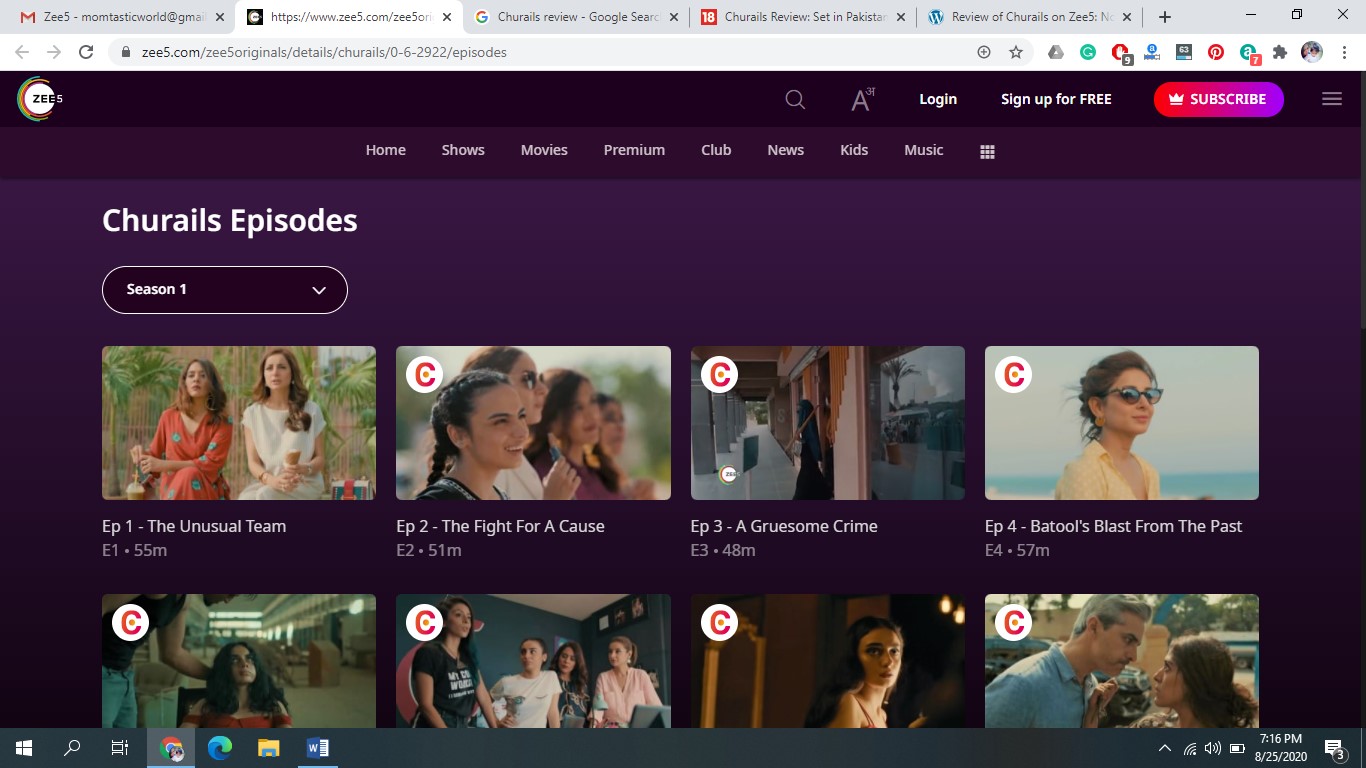Click 'Ep 4 - Batool's Blast From The Past' title
This screenshot has height=768, width=1366.
click(x=1113, y=526)
